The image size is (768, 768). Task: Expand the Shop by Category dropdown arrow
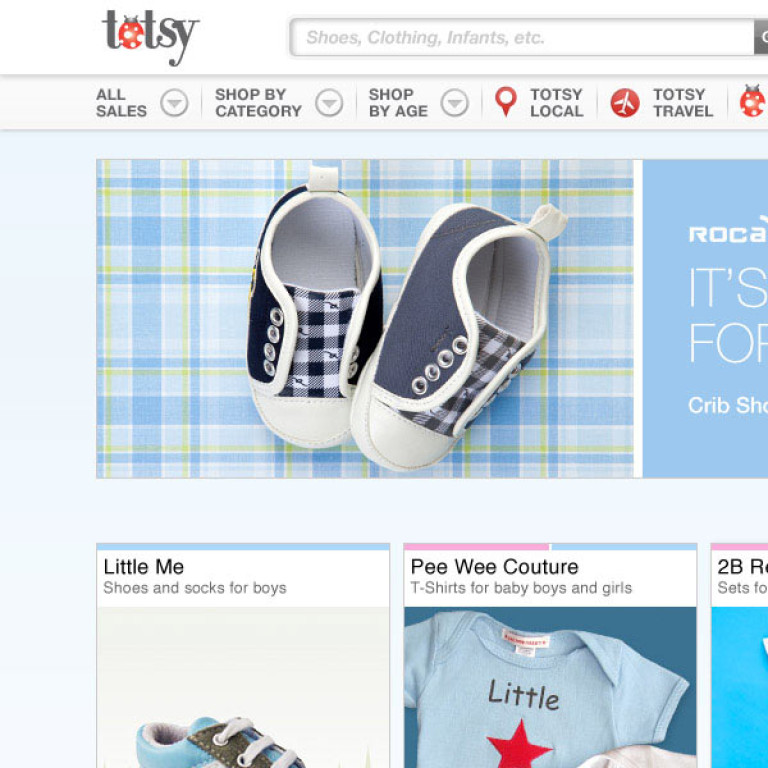click(329, 103)
